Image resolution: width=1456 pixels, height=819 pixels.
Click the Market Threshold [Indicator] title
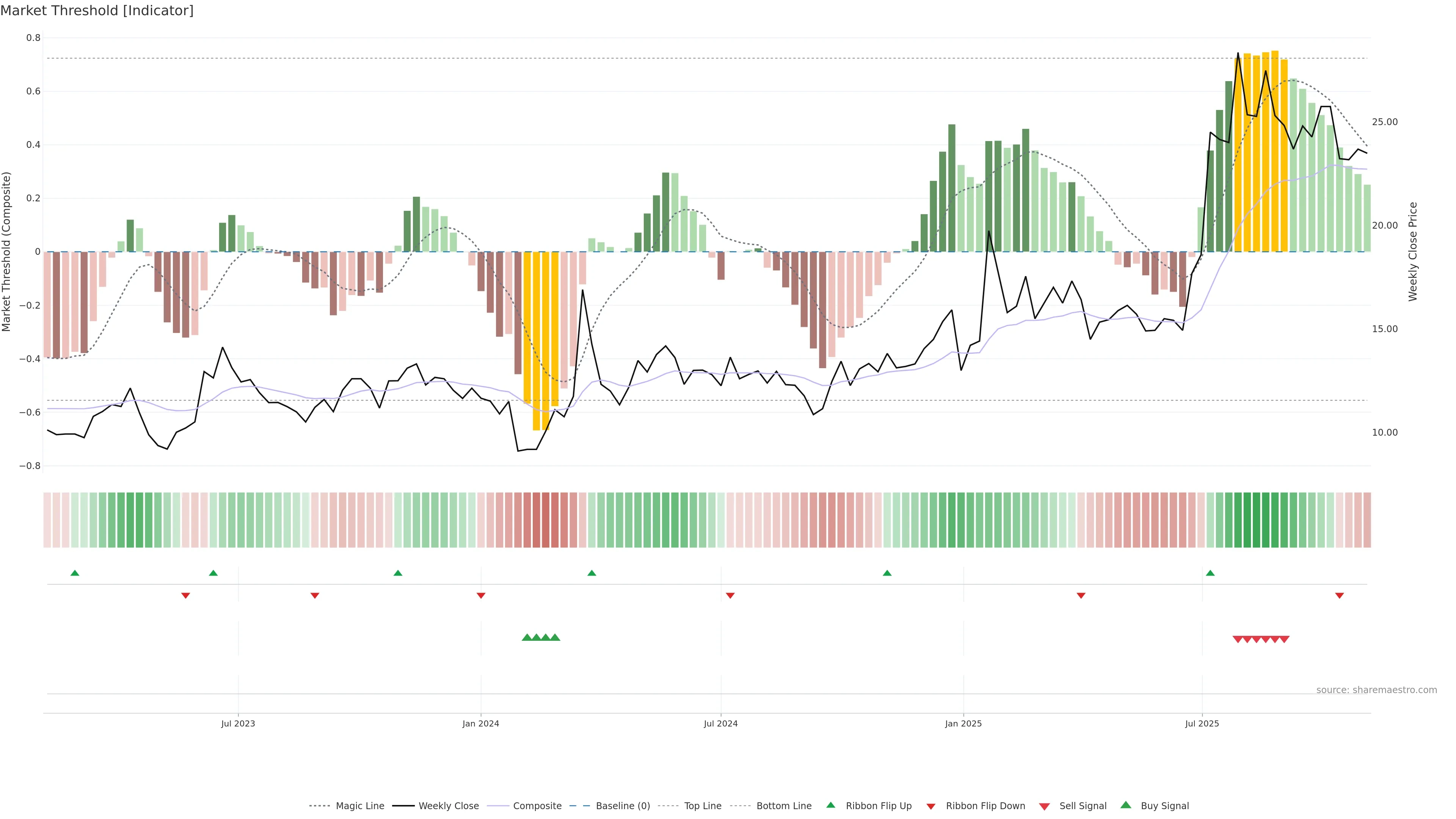pos(97,11)
